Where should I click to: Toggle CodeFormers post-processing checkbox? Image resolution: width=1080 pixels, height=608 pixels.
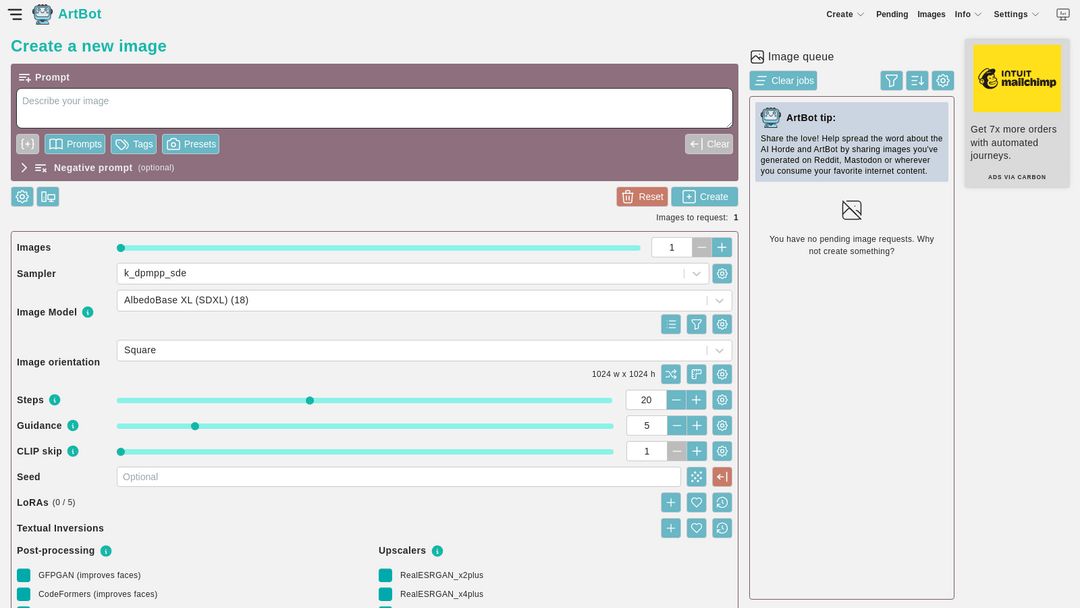(x=24, y=594)
